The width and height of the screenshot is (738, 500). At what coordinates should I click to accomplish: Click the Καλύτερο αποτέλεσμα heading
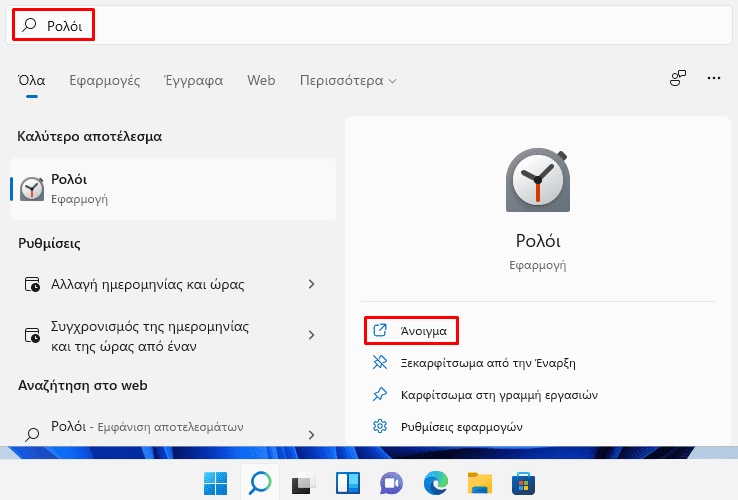90,137
